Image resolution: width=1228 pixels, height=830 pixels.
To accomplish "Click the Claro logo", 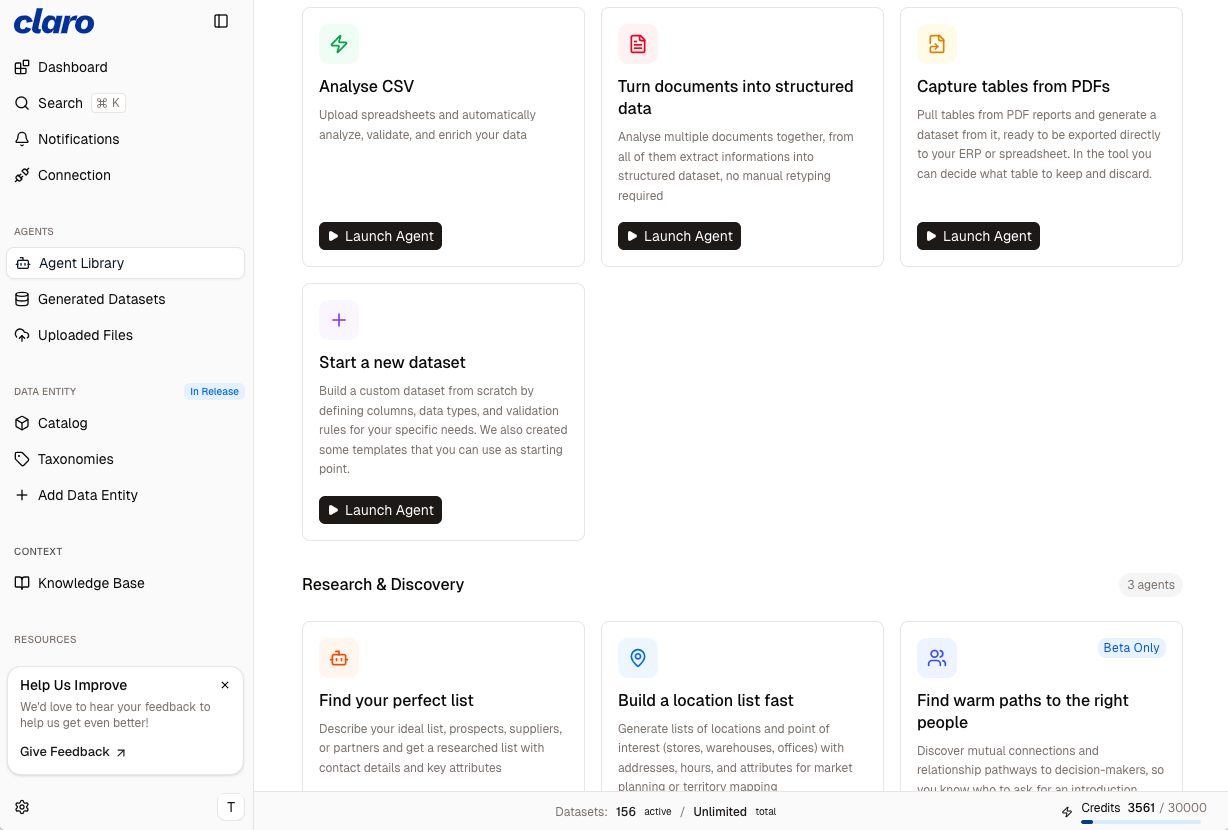I will [54, 21].
